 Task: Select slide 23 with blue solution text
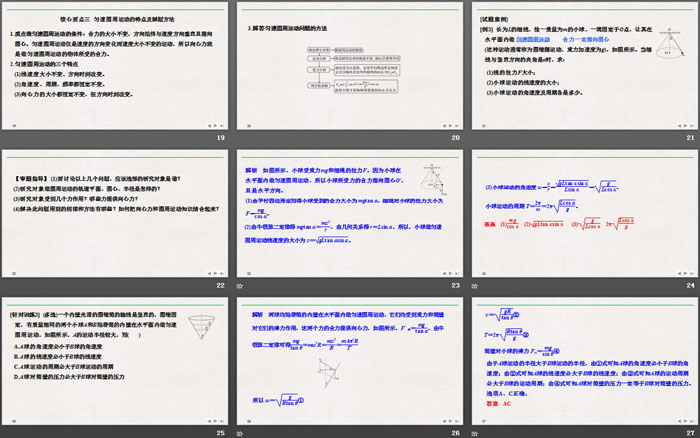click(x=350, y=211)
